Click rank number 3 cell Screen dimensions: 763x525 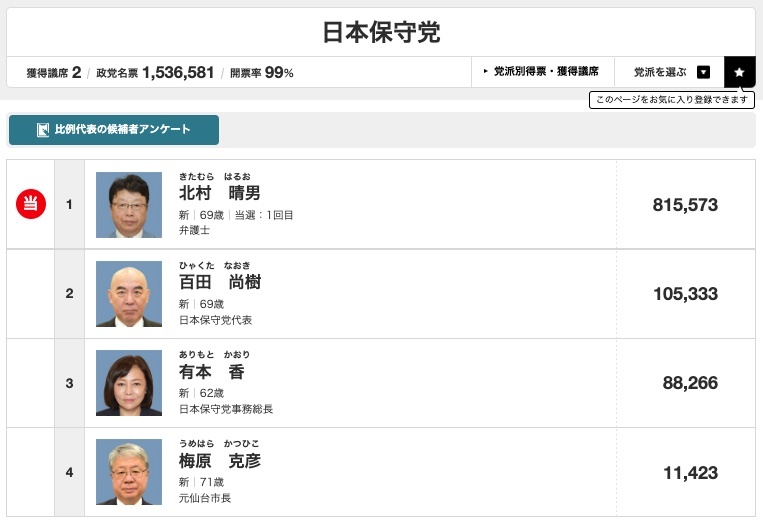70,383
